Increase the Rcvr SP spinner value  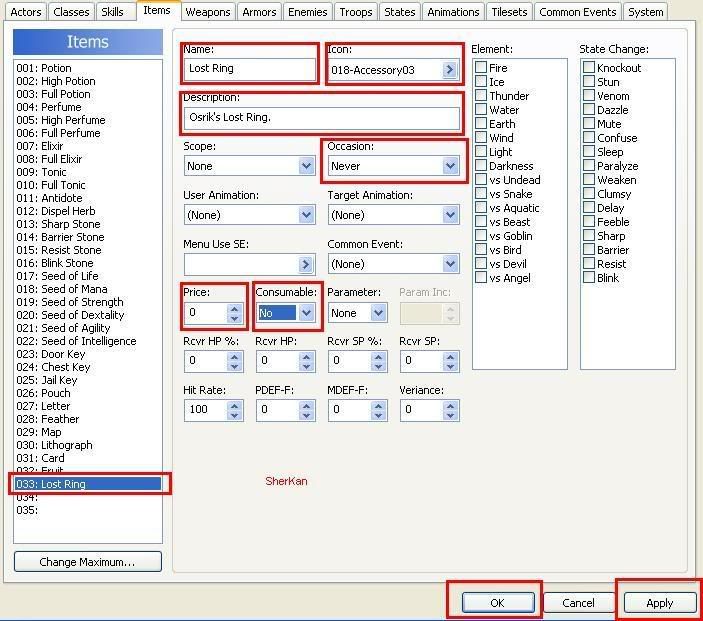click(450, 356)
